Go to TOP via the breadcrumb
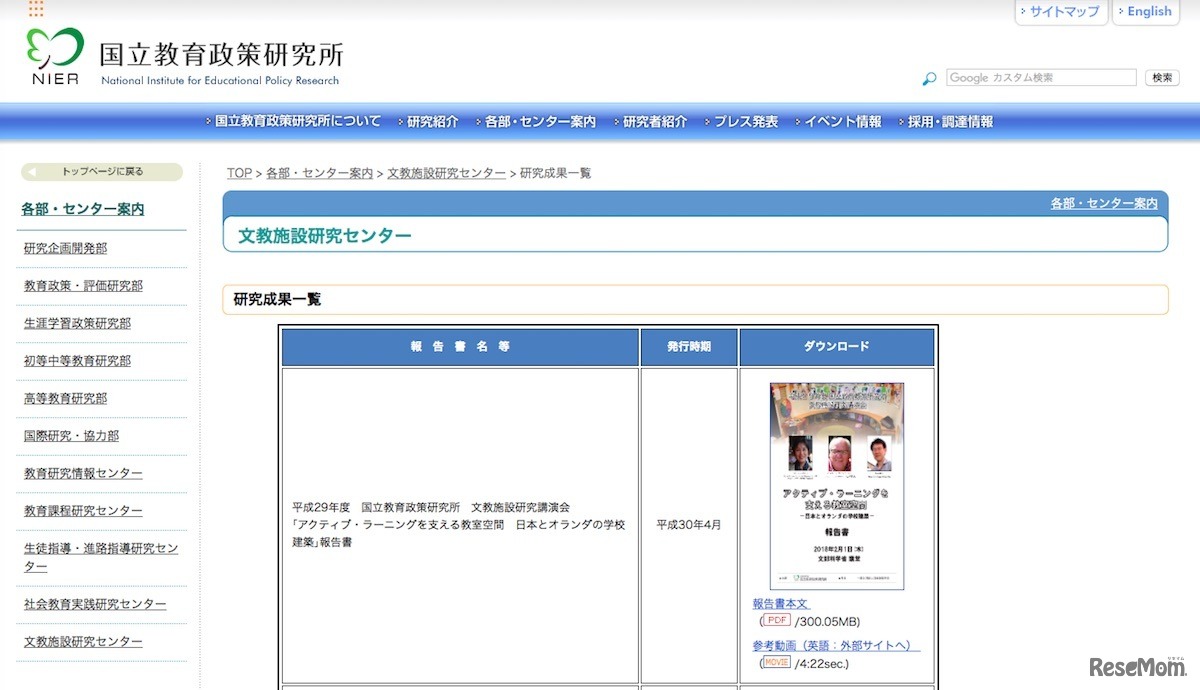 pyautogui.click(x=238, y=172)
